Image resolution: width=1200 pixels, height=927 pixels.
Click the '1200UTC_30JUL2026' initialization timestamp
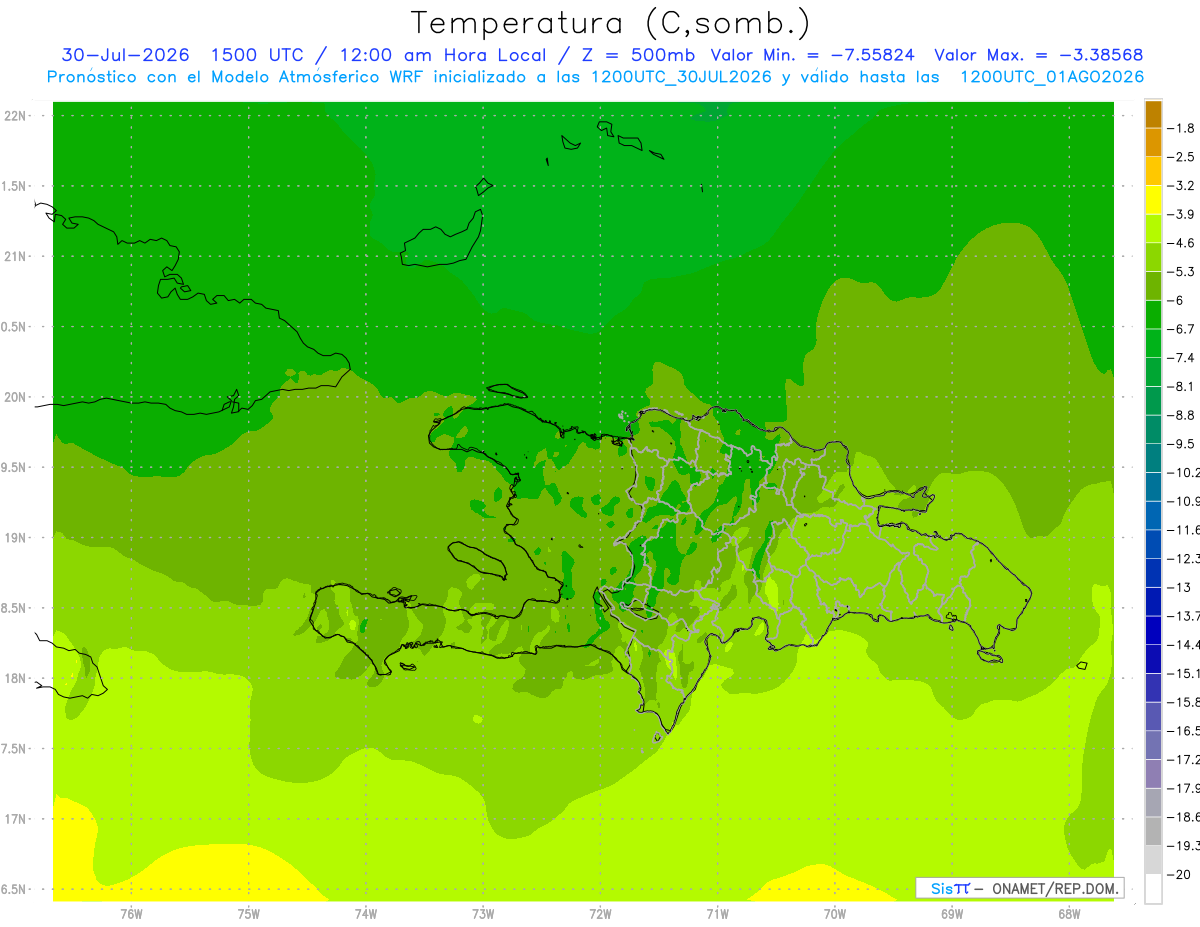(681, 77)
